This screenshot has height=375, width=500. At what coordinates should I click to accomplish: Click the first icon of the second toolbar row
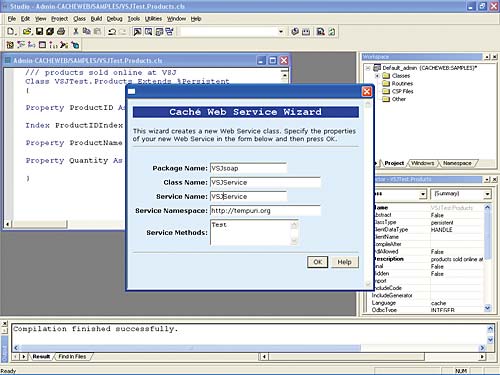[x=10, y=45]
